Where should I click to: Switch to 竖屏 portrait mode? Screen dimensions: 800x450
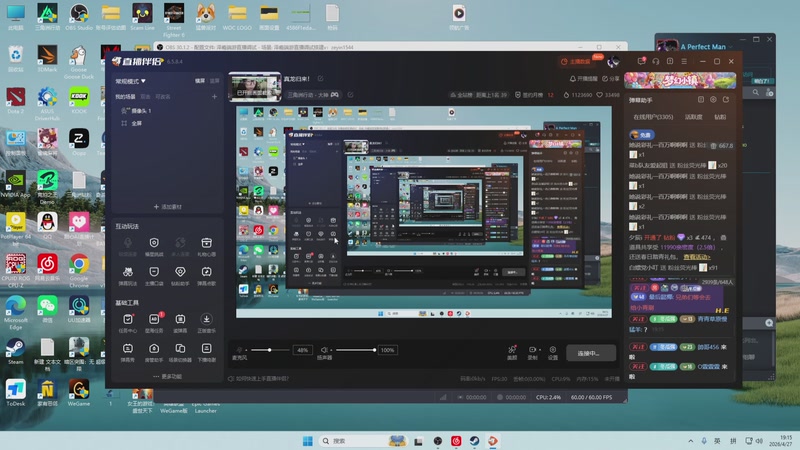click(x=214, y=81)
